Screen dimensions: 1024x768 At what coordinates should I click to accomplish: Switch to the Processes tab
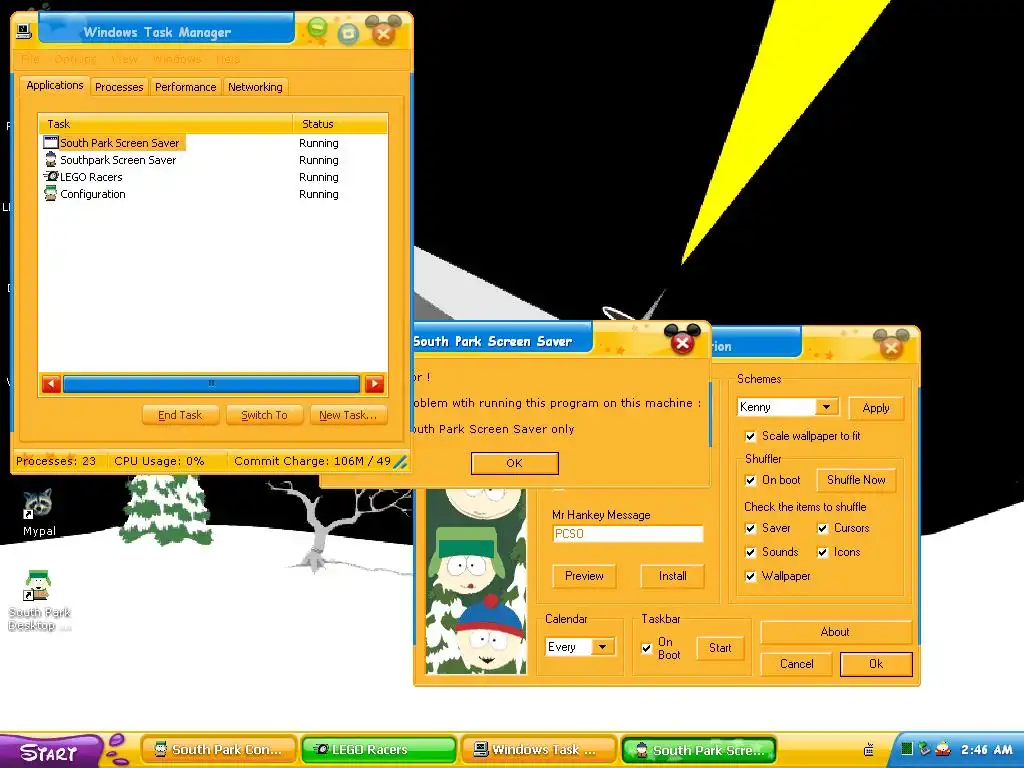(119, 87)
